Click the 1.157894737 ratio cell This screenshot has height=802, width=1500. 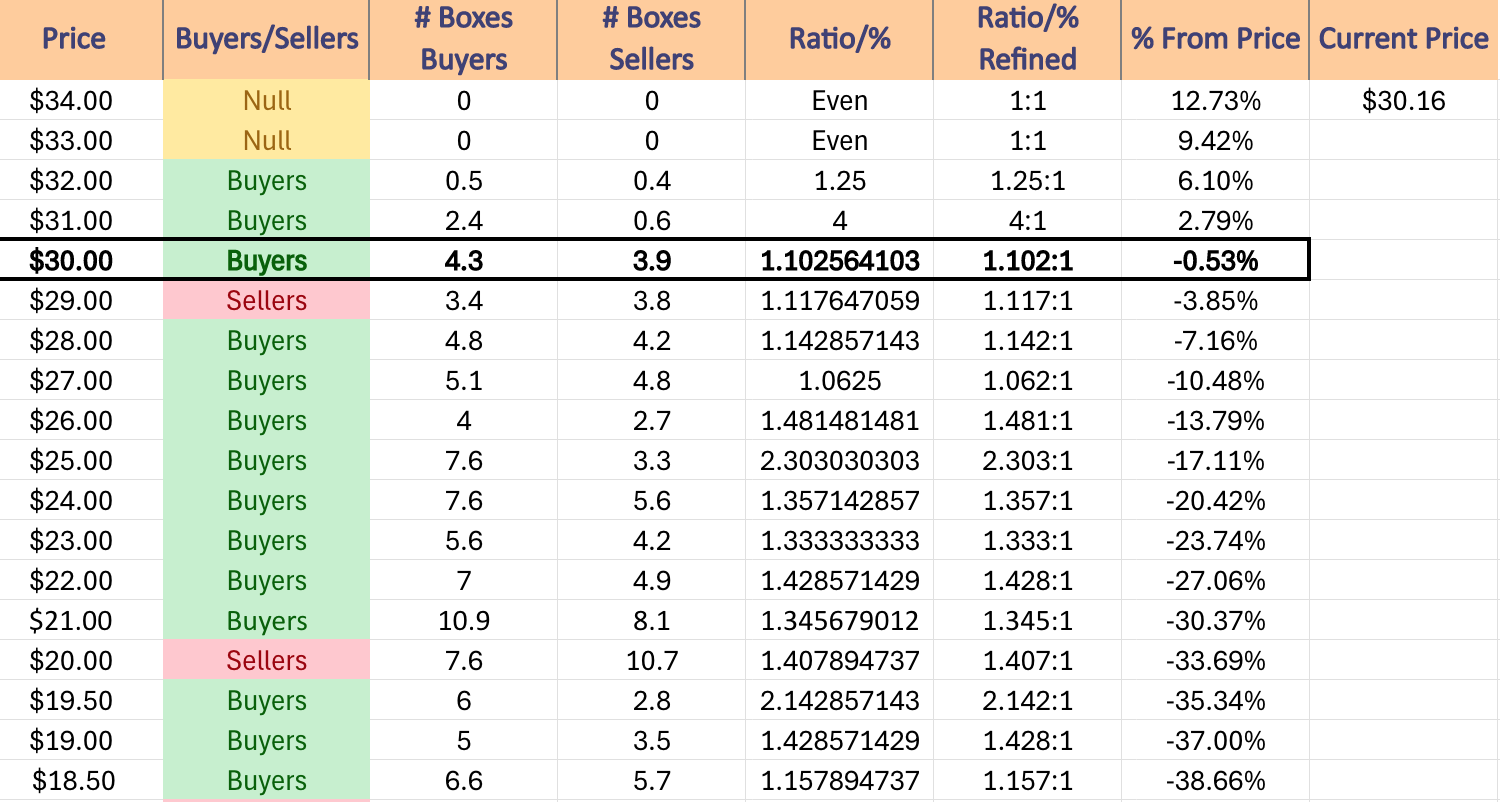(839, 780)
